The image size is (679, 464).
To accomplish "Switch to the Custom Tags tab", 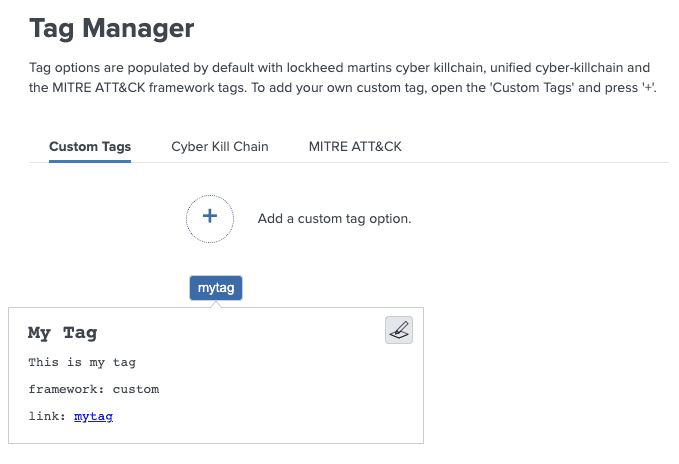I will click(x=90, y=147).
